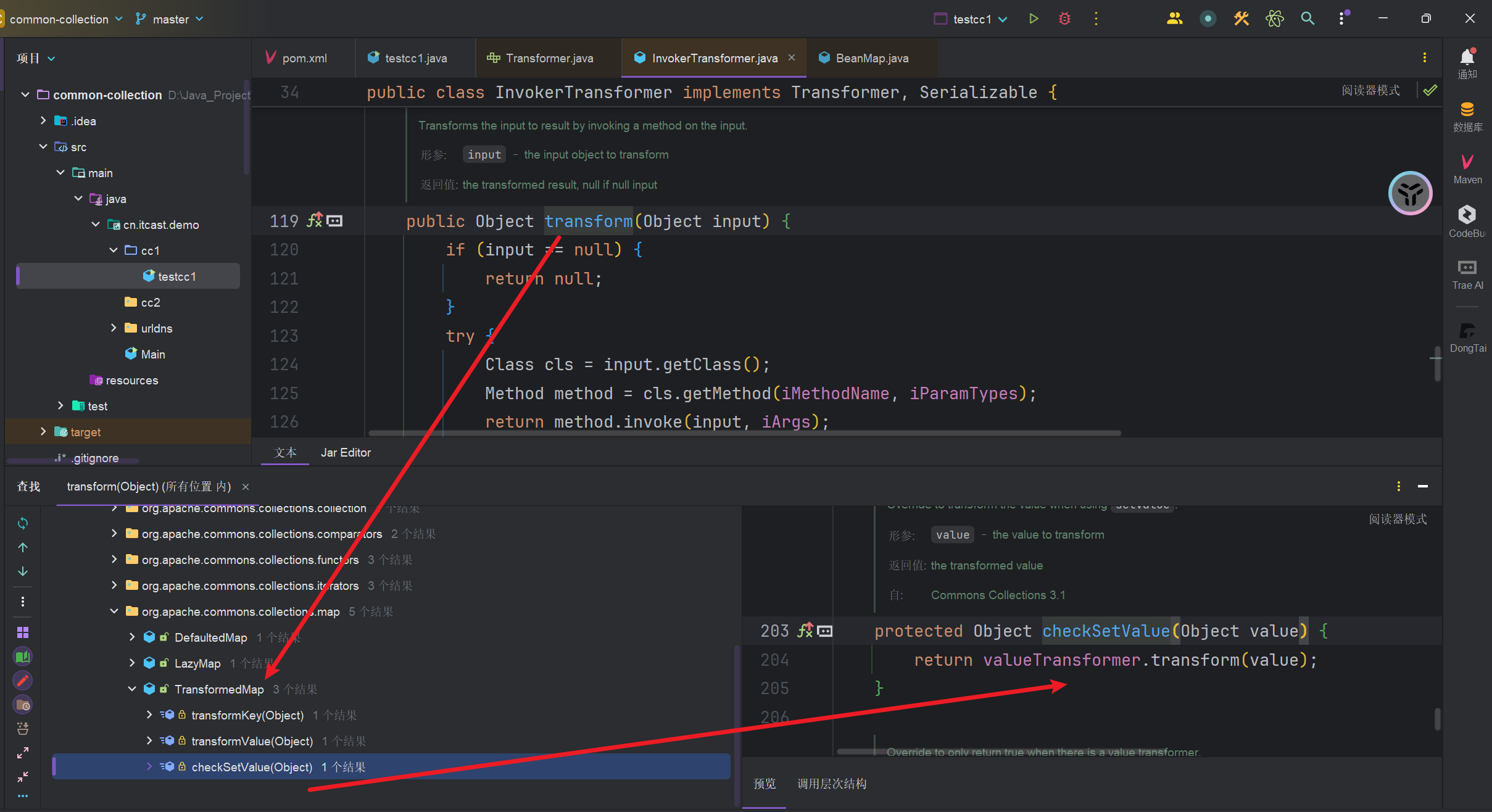Click the editor horizontal scrollbar

744,433
